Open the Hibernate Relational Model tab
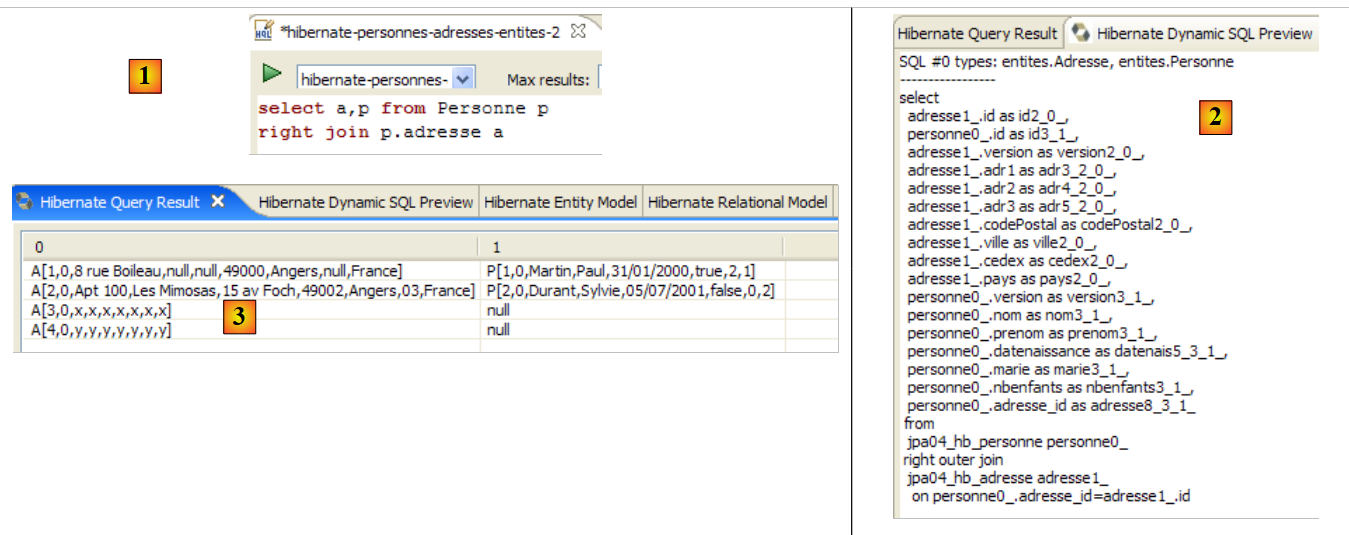 pos(738,202)
